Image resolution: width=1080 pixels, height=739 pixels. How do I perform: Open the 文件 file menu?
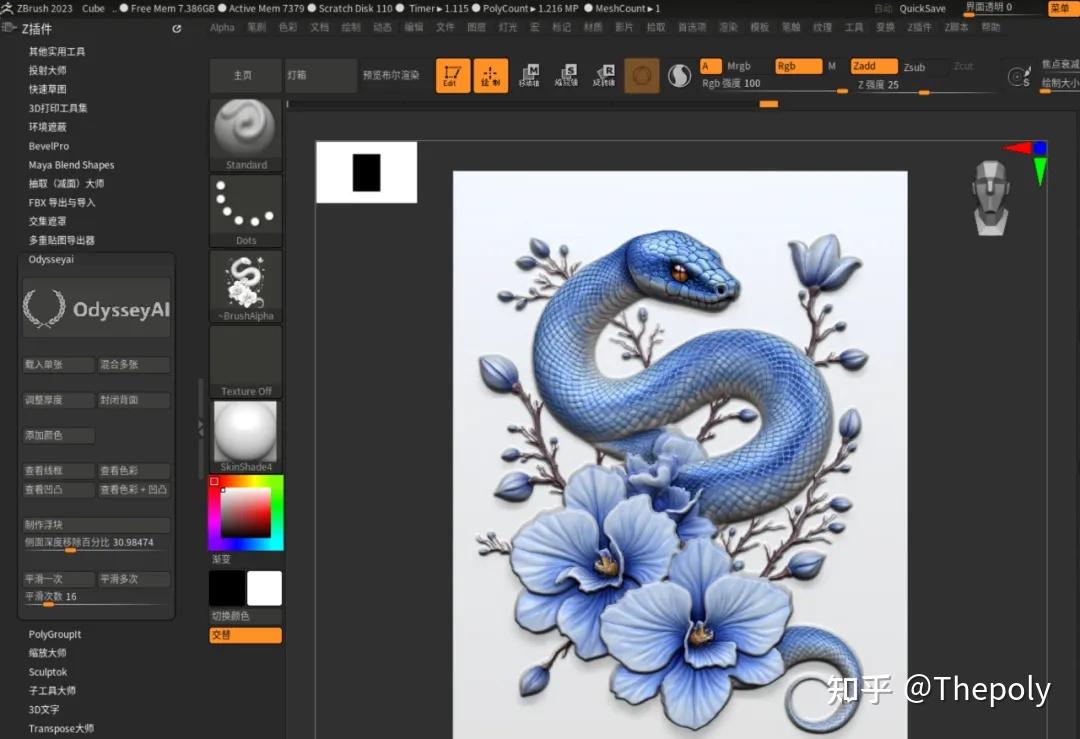click(445, 28)
